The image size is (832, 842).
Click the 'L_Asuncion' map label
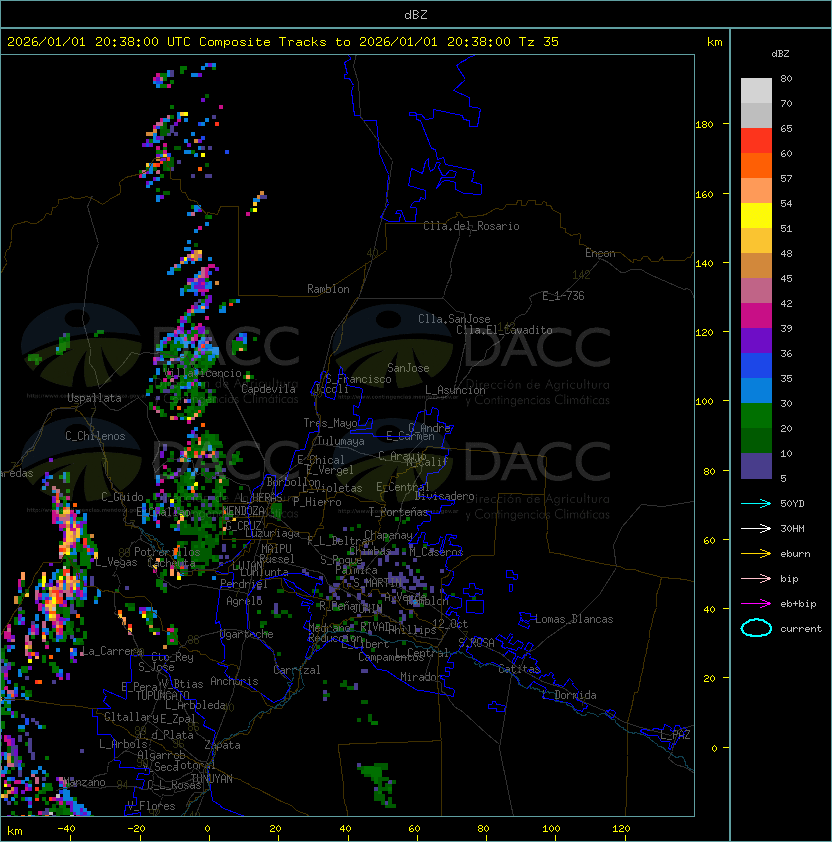click(455, 390)
